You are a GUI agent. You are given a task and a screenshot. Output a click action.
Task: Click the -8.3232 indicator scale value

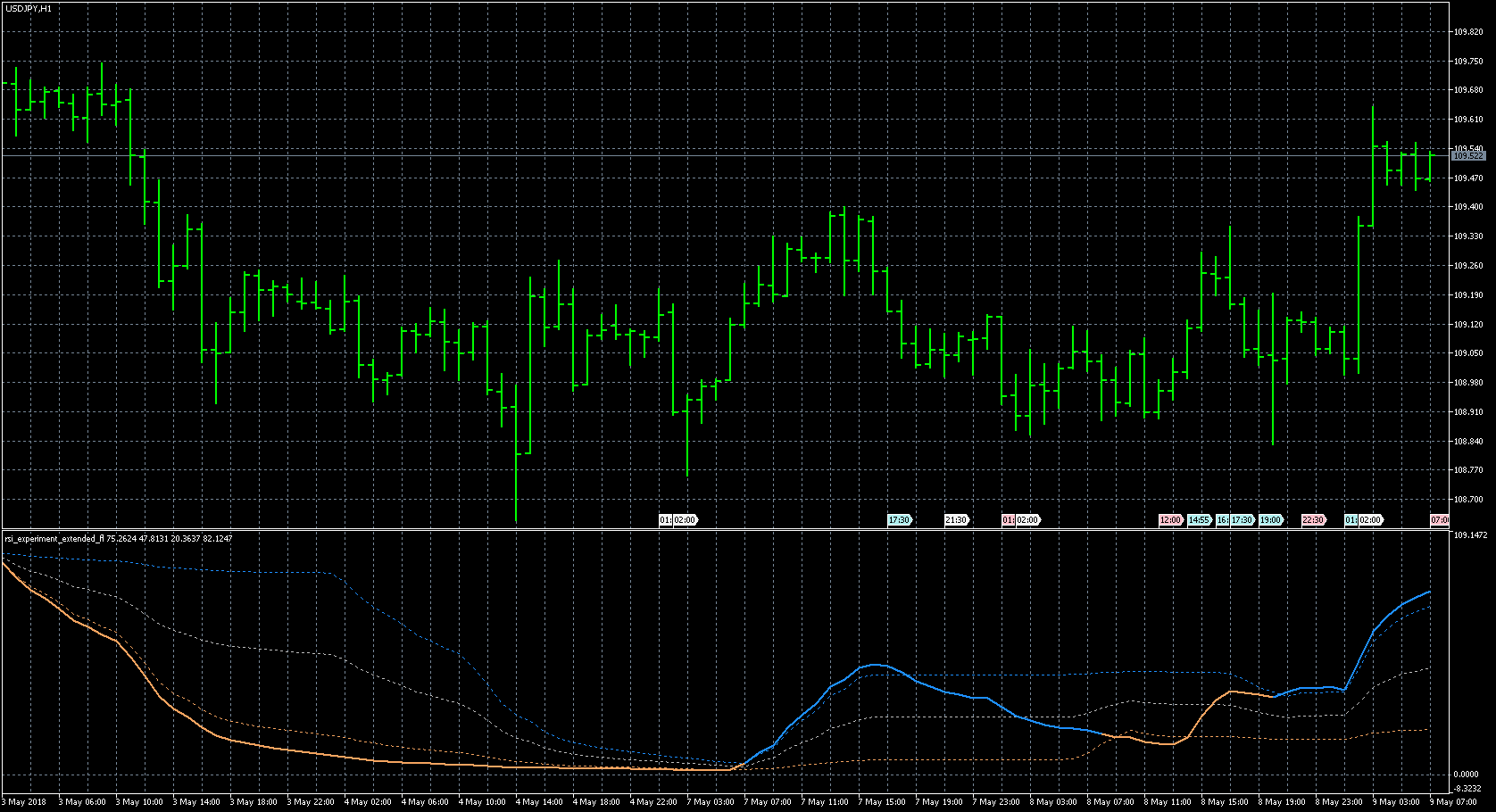click(x=1467, y=789)
